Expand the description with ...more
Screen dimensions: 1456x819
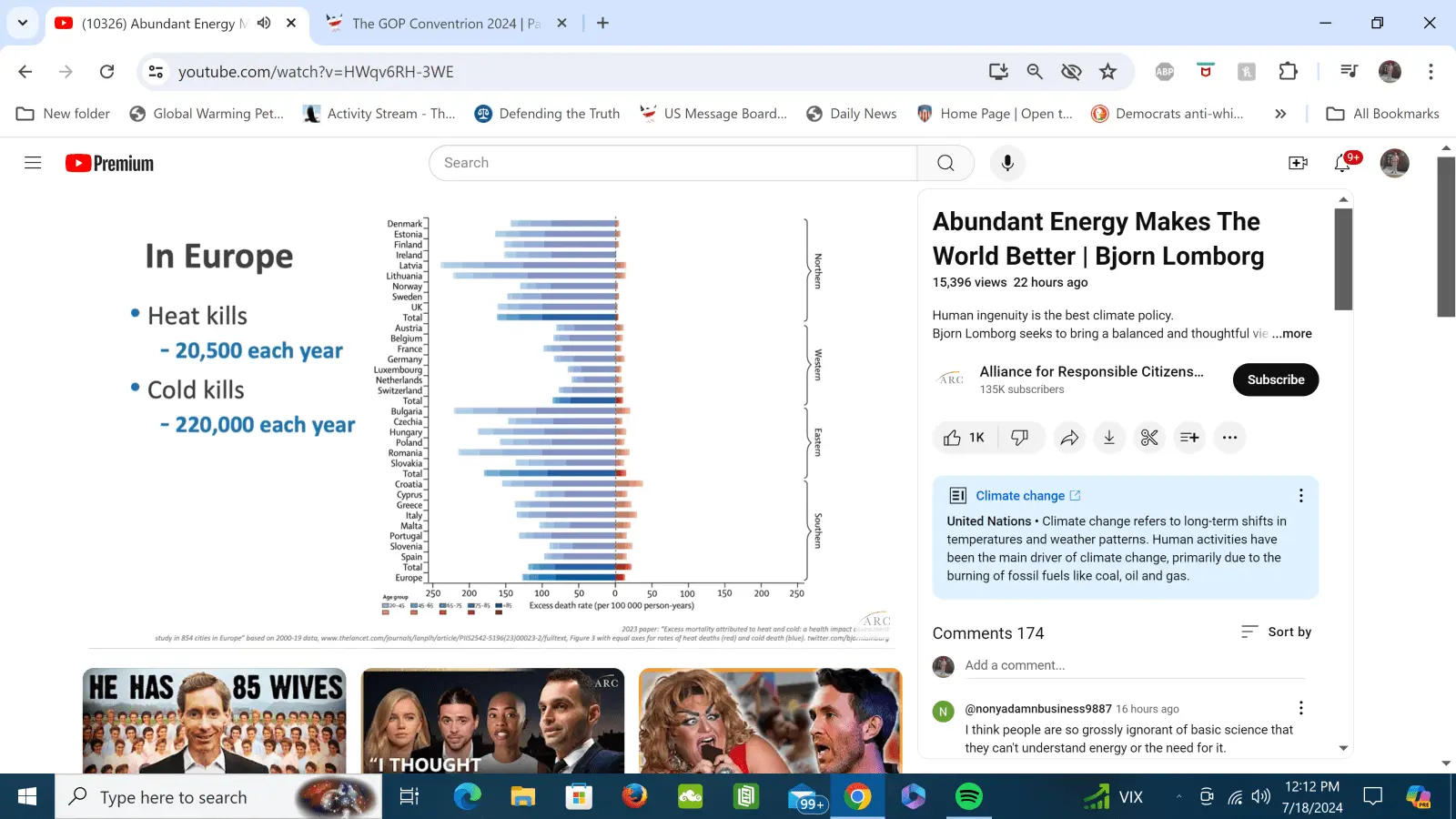pos(1291,334)
